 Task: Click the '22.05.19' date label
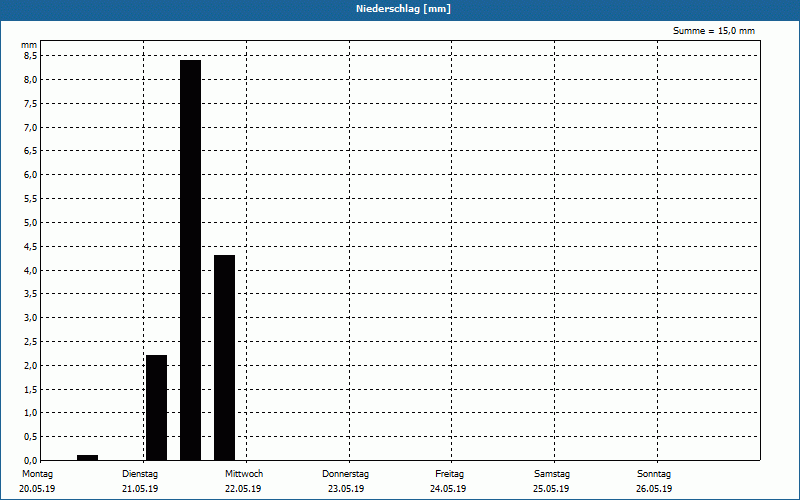pyautogui.click(x=243, y=489)
